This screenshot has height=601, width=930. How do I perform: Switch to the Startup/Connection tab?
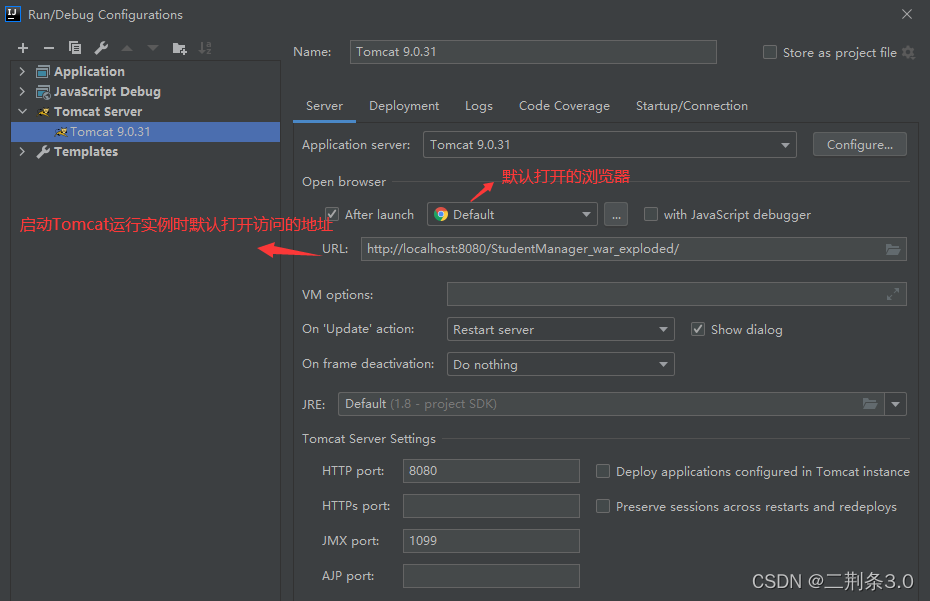pyautogui.click(x=692, y=106)
